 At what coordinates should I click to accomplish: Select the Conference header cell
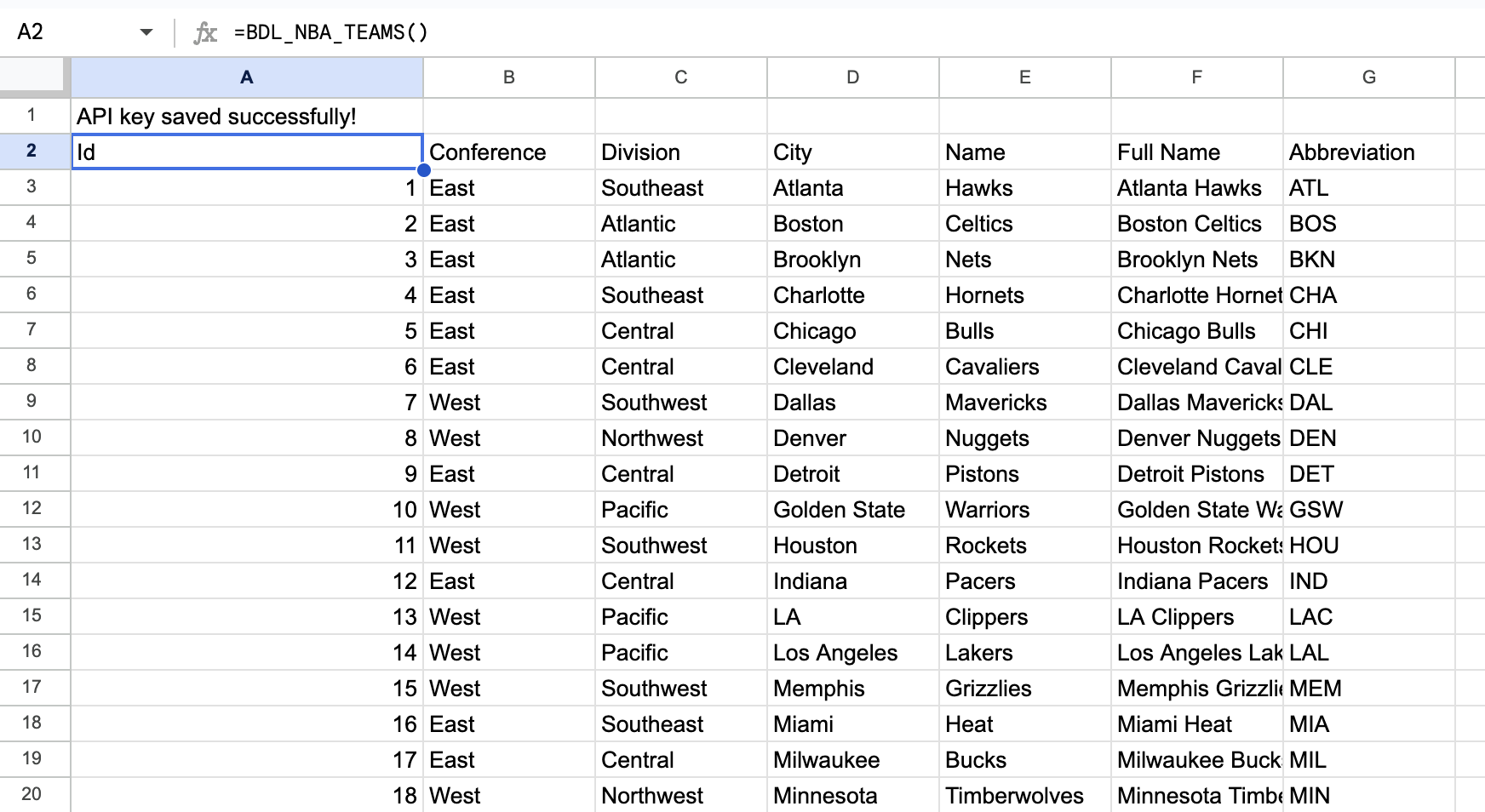tap(508, 152)
